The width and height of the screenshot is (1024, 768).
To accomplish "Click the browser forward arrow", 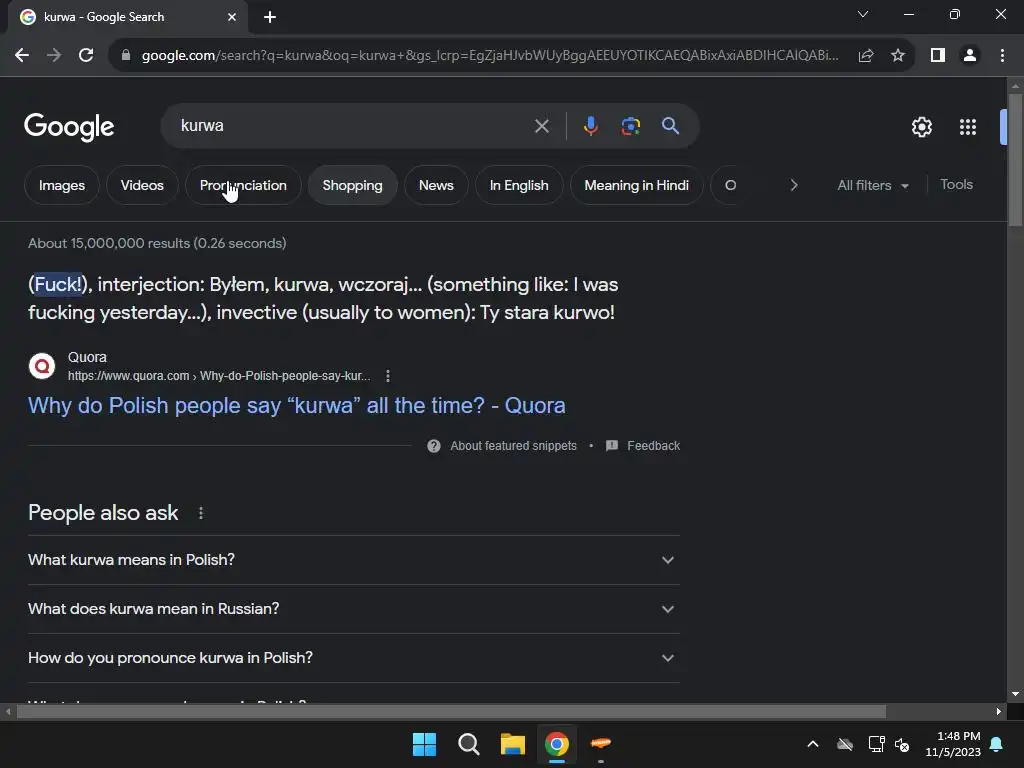I will pos(54,56).
